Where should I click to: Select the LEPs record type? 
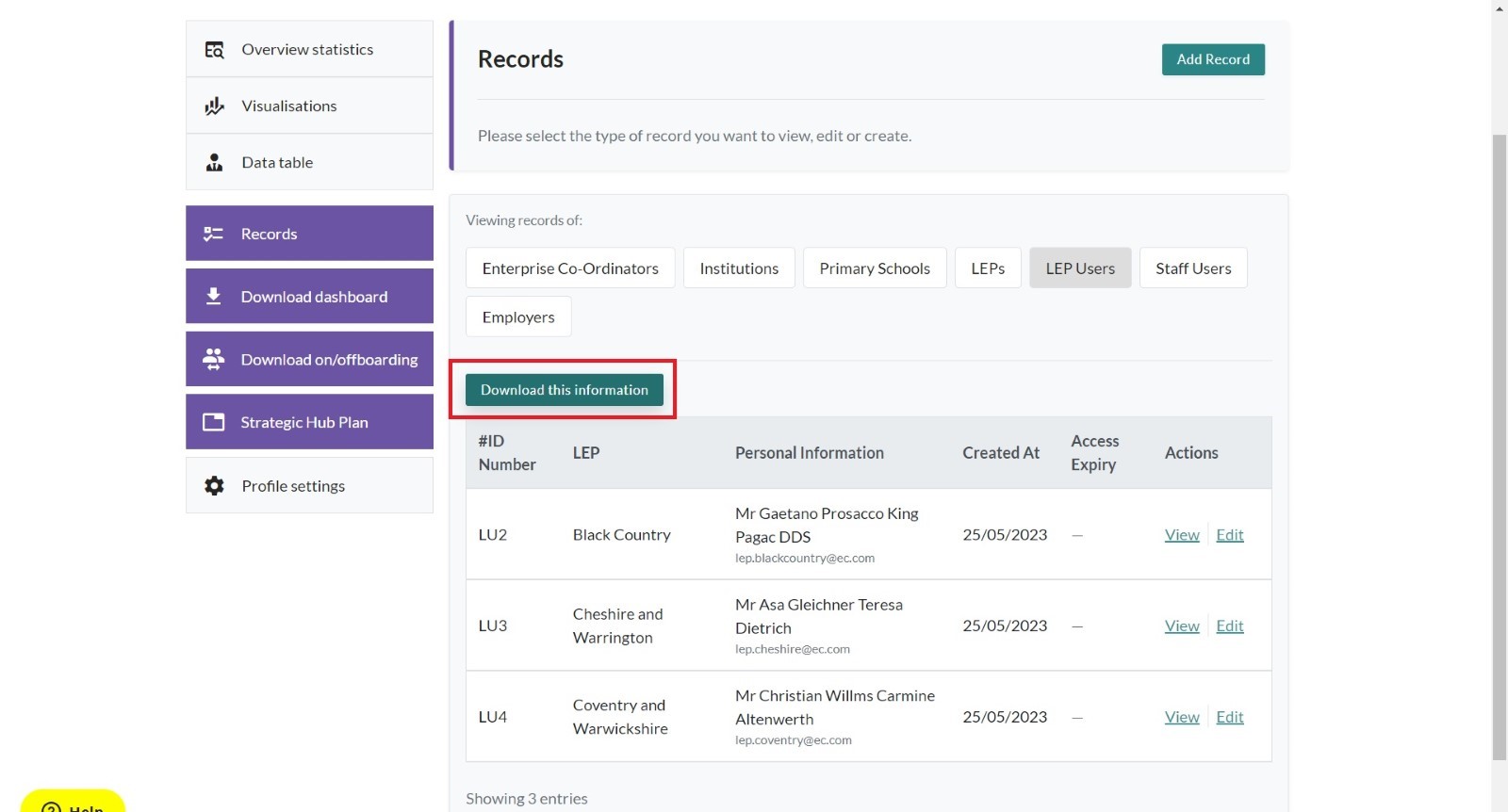coord(988,268)
